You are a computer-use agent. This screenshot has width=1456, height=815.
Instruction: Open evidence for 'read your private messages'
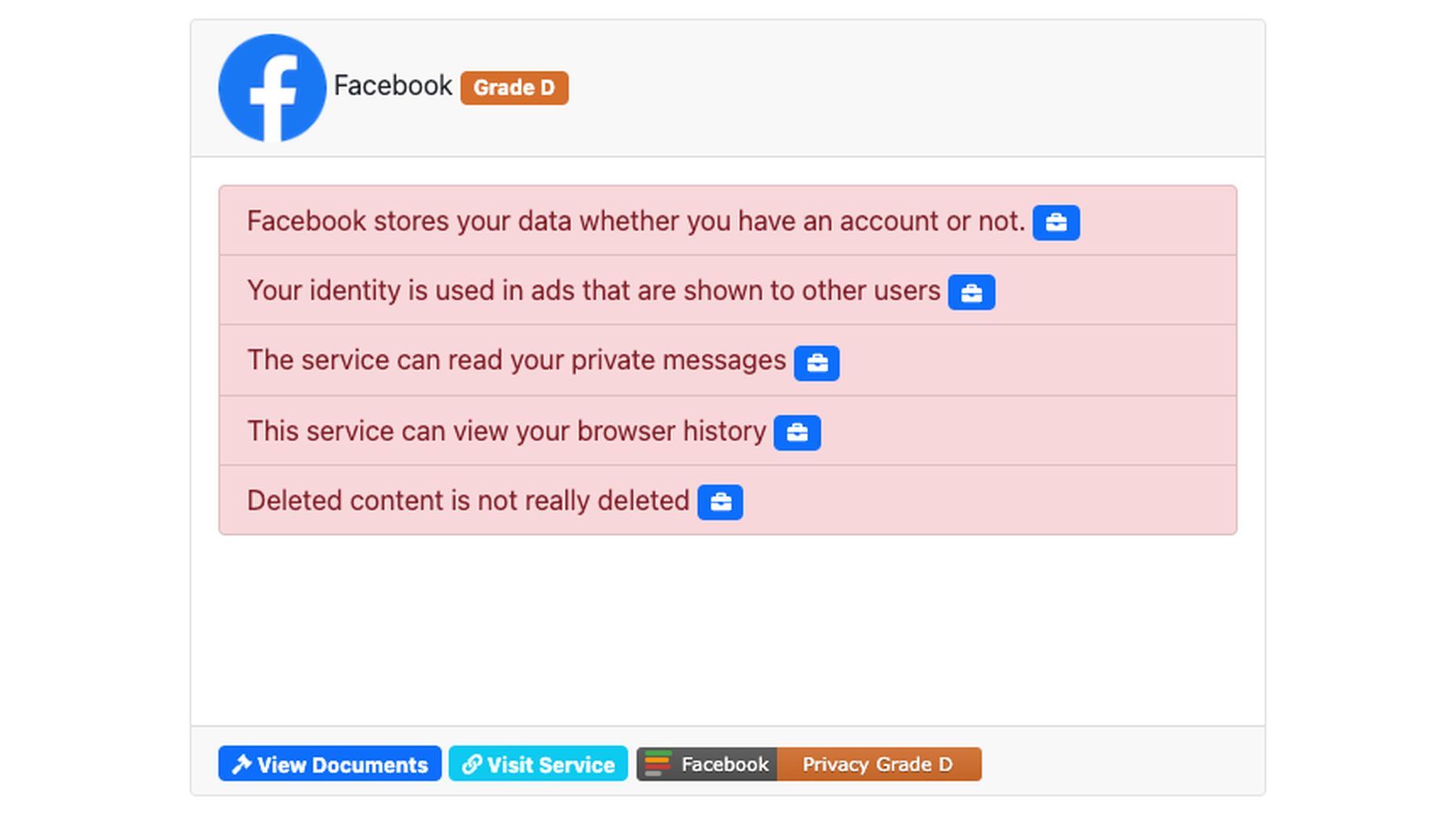pos(818,363)
